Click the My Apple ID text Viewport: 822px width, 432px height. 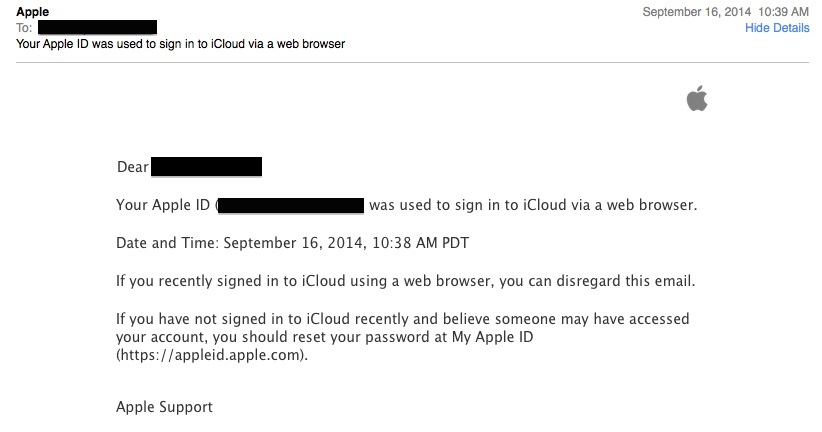[492, 337]
